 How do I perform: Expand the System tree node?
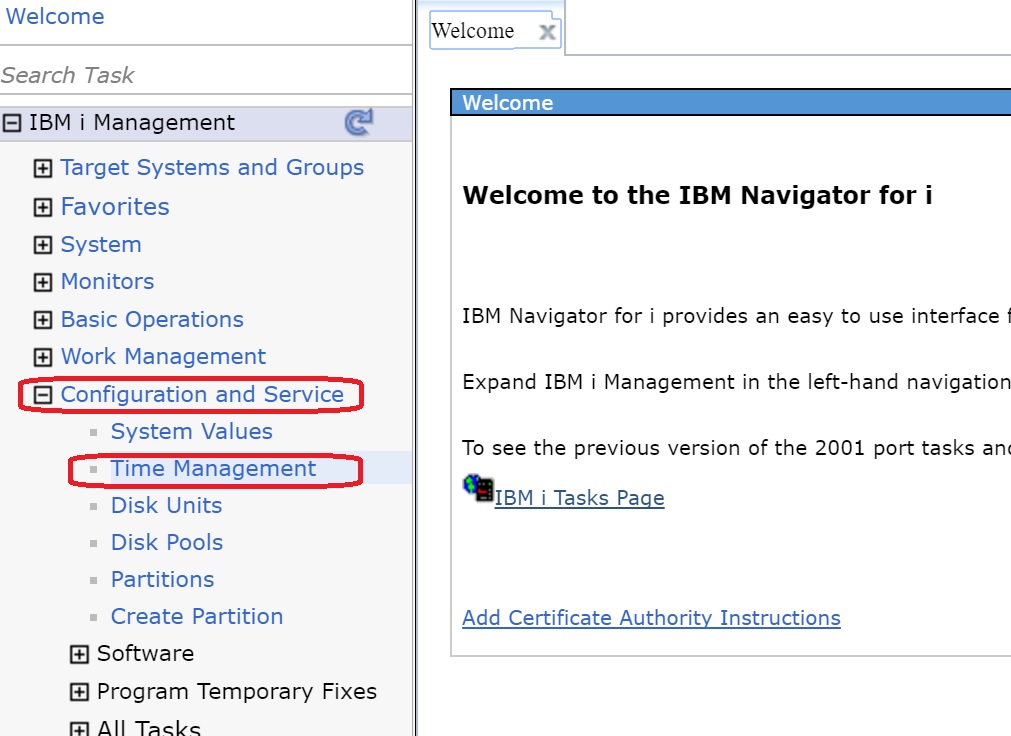click(x=43, y=245)
